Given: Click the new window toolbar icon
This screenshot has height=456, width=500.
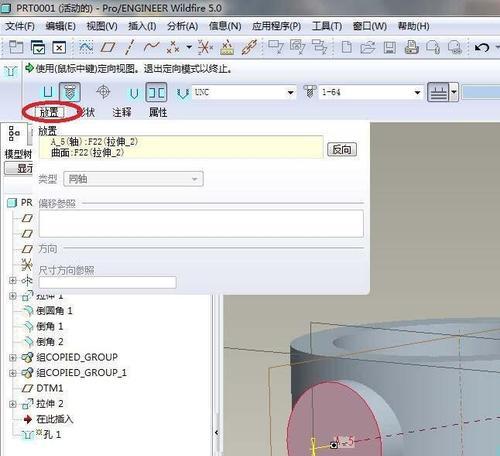Looking at the screenshot, I should (x=15, y=47).
